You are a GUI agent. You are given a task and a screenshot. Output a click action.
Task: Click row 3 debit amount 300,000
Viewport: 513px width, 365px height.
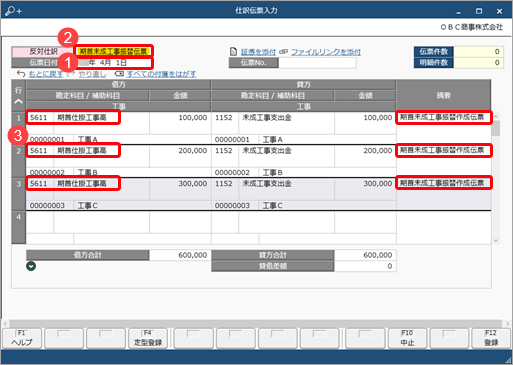coord(180,183)
